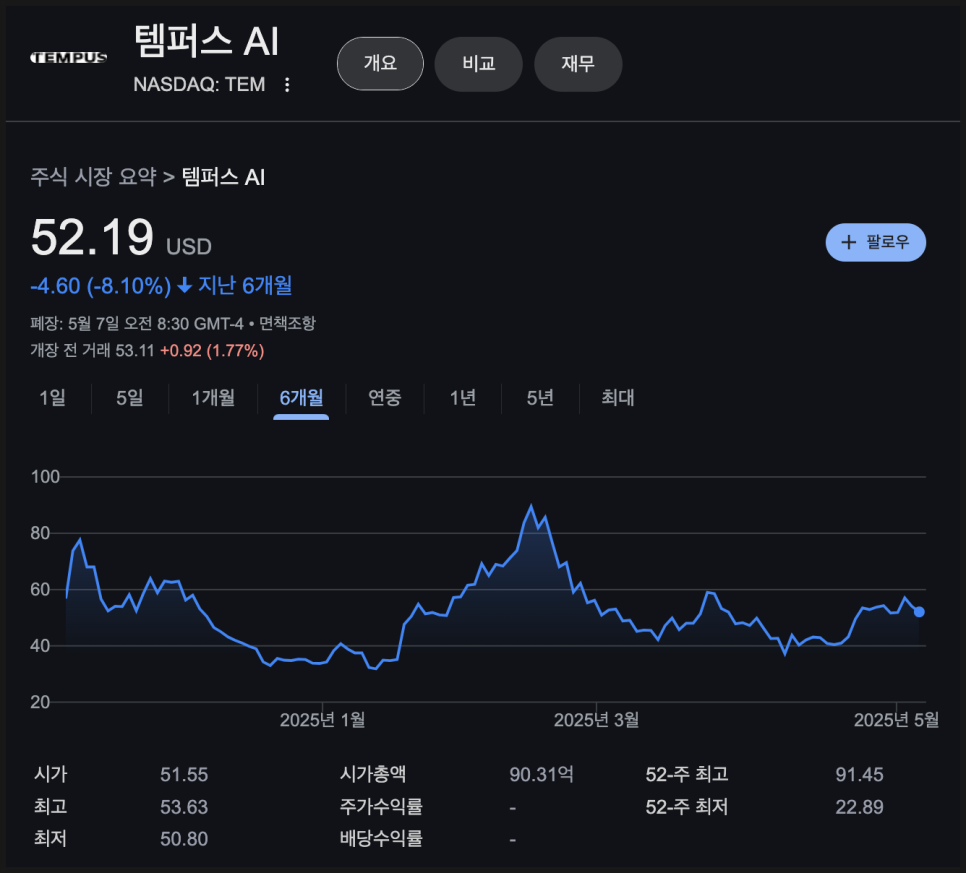966x873 pixels.
Task: Select the 개요 tab
Action: [380, 63]
